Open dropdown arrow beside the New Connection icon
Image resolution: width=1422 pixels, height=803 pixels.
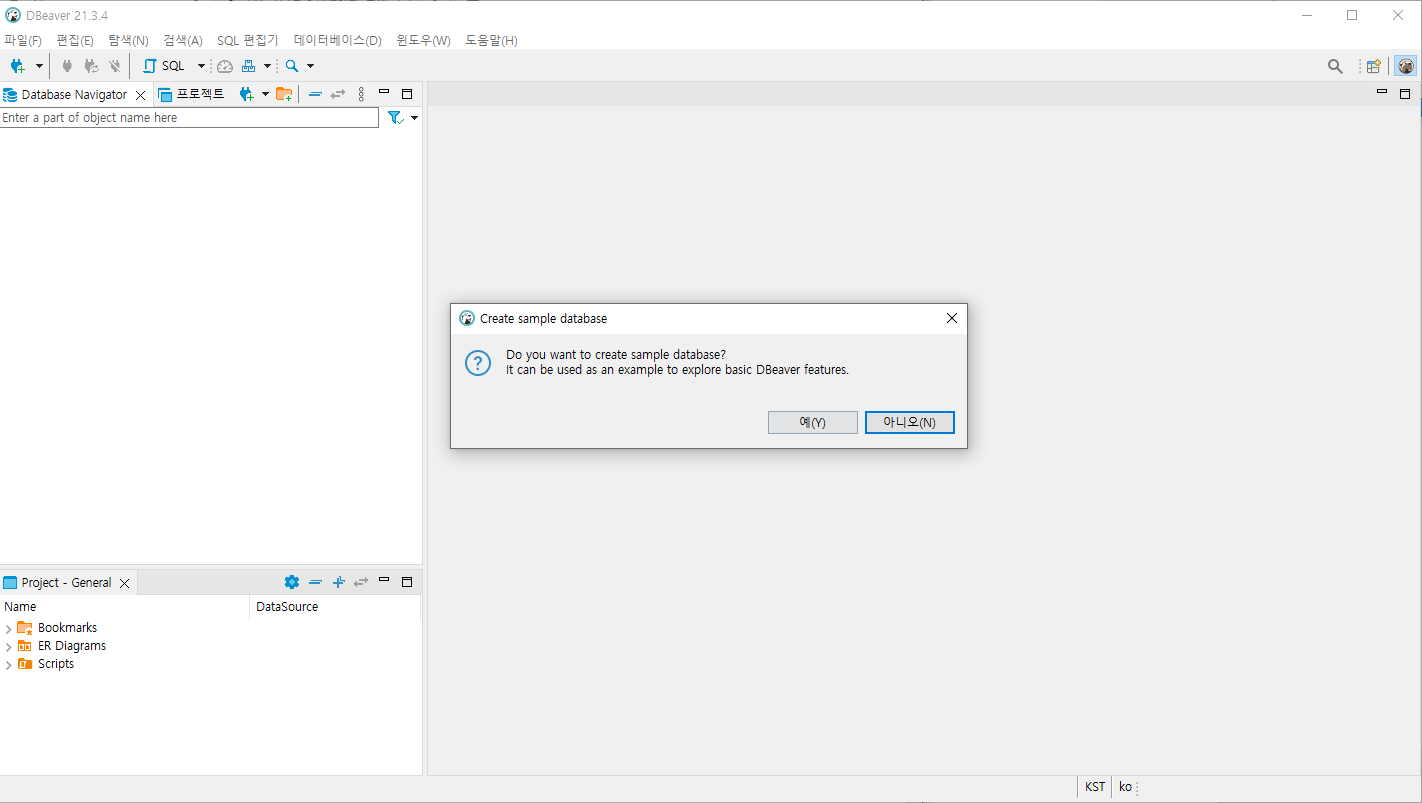(x=39, y=66)
